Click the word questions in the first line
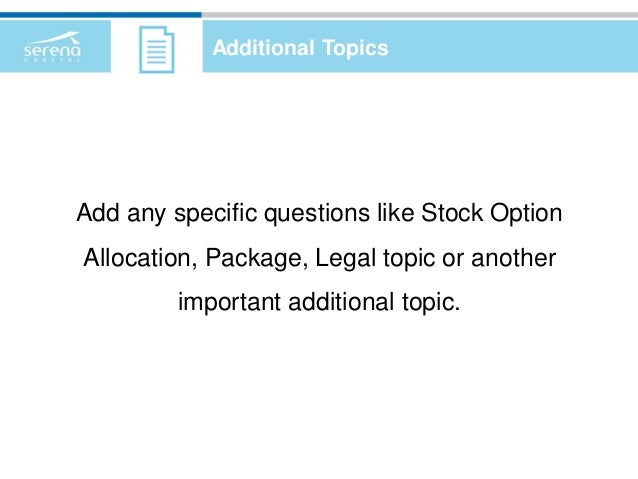The height and width of the screenshot is (479, 638). (317, 214)
